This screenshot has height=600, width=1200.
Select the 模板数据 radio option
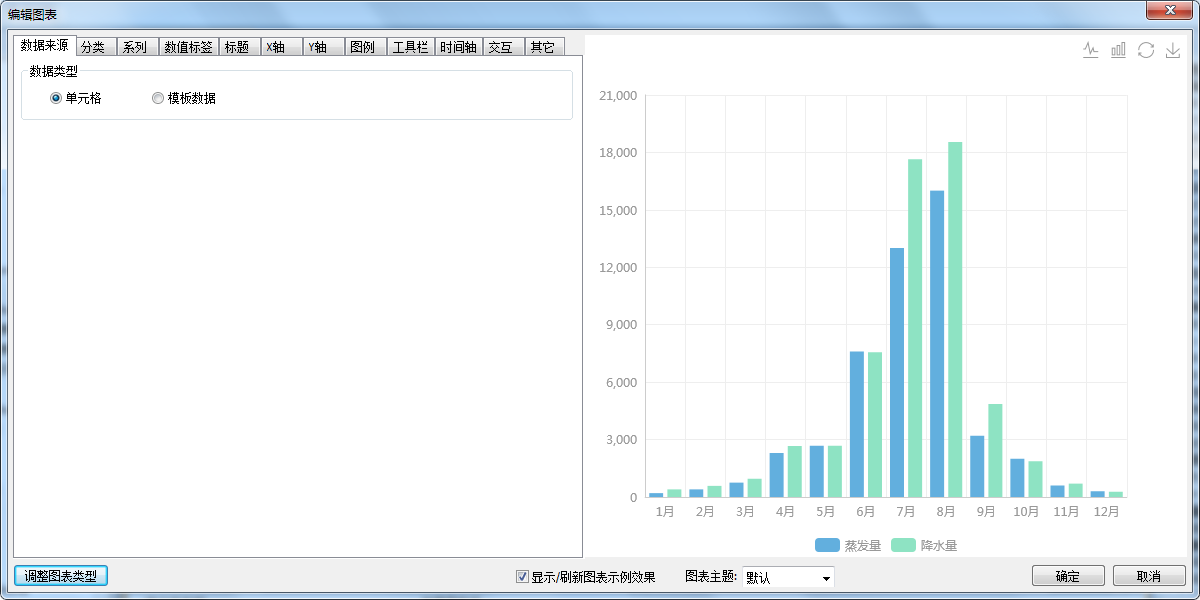[158, 98]
